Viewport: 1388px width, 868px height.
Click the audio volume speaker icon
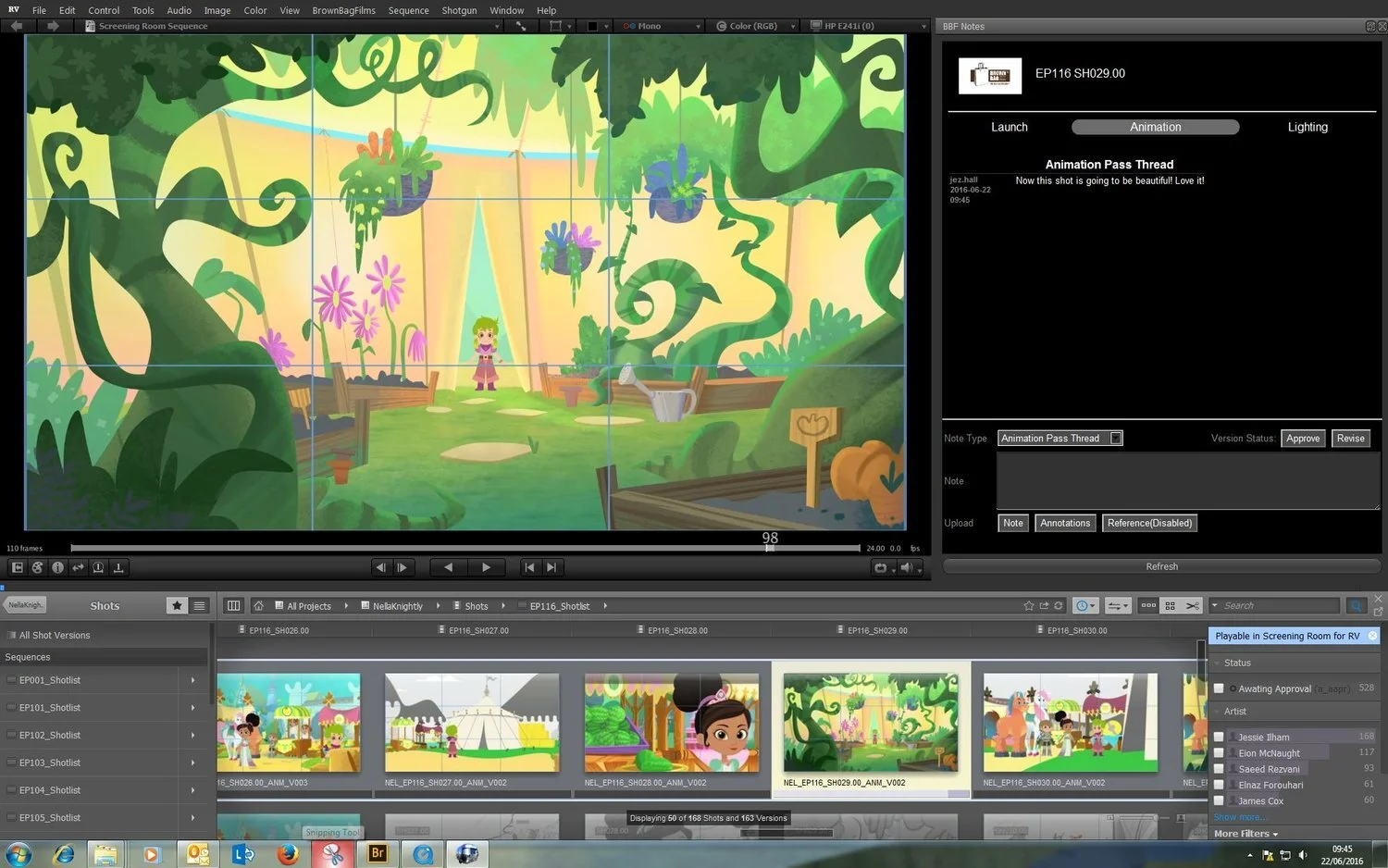[907, 567]
